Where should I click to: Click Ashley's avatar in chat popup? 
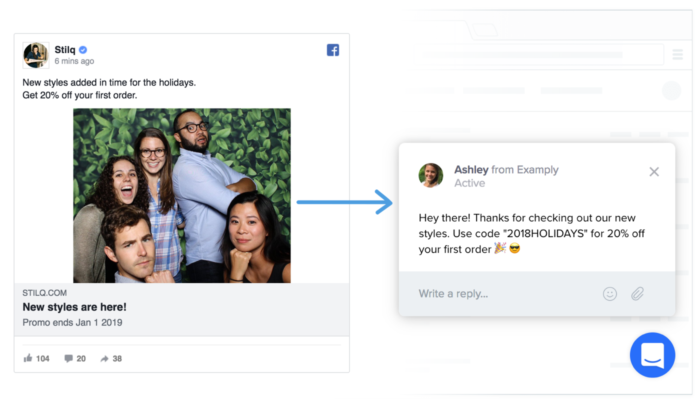431,175
